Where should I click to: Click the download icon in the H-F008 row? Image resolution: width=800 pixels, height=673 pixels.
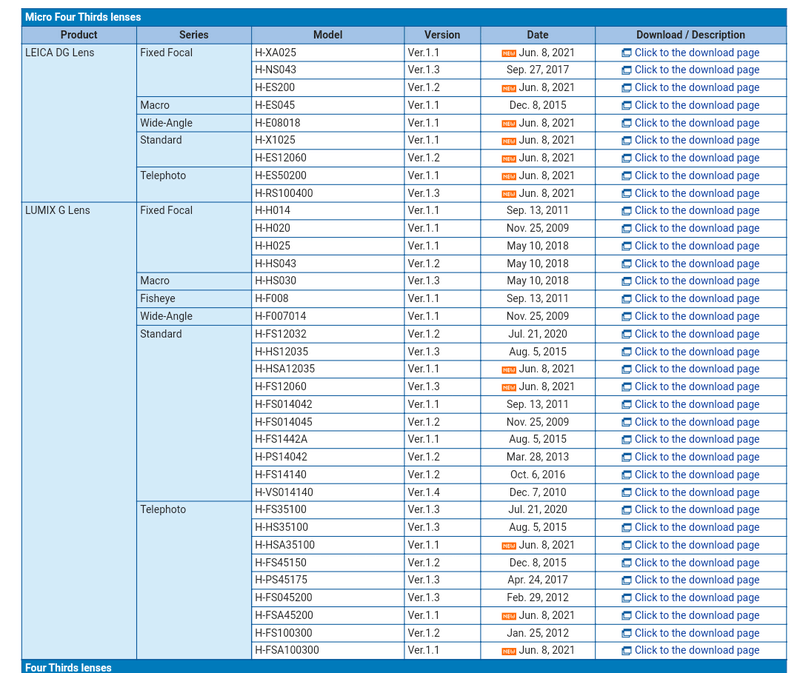626,299
